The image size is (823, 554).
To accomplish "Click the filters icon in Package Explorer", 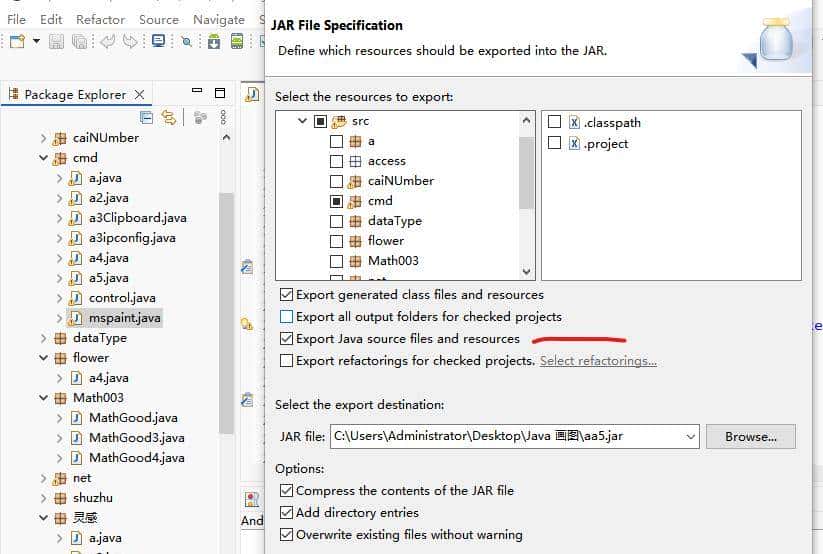I will tap(200, 117).
